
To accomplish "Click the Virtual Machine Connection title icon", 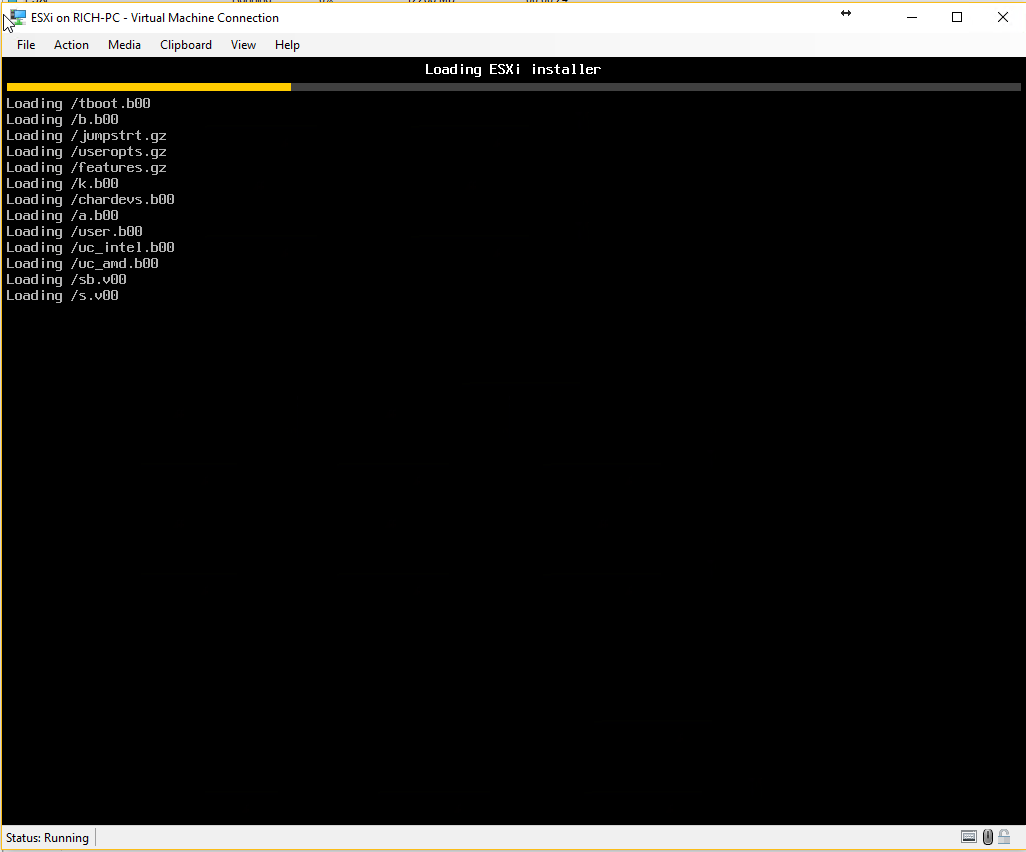I will coord(18,17).
